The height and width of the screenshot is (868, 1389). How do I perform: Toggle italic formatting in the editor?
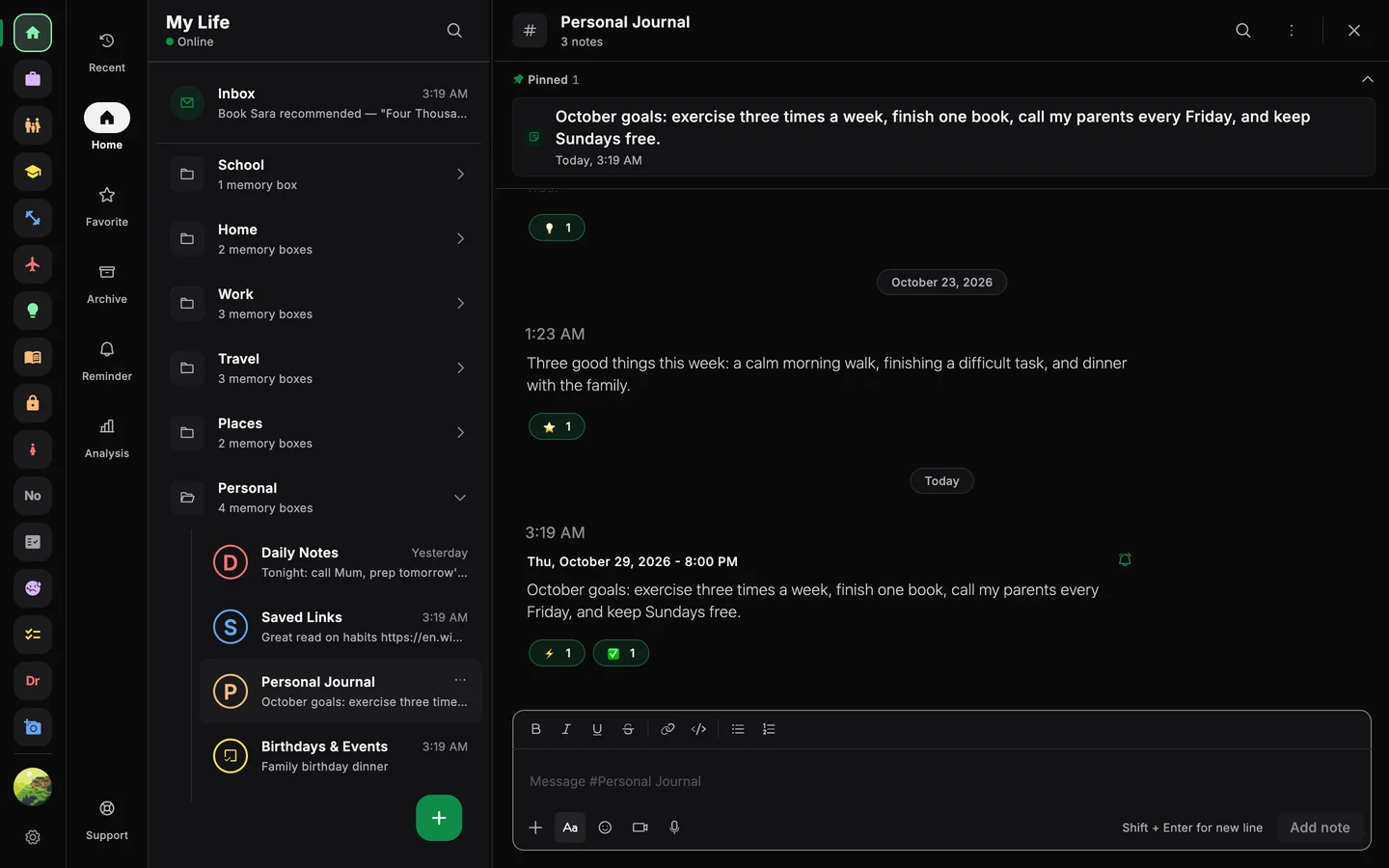pos(566,729)
